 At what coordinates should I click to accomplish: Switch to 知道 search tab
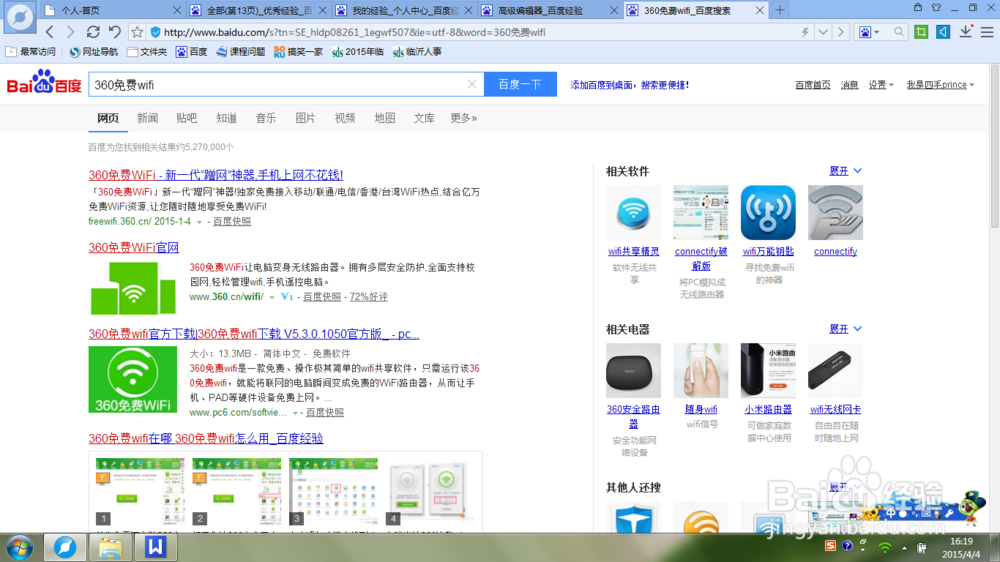(226, 118)
